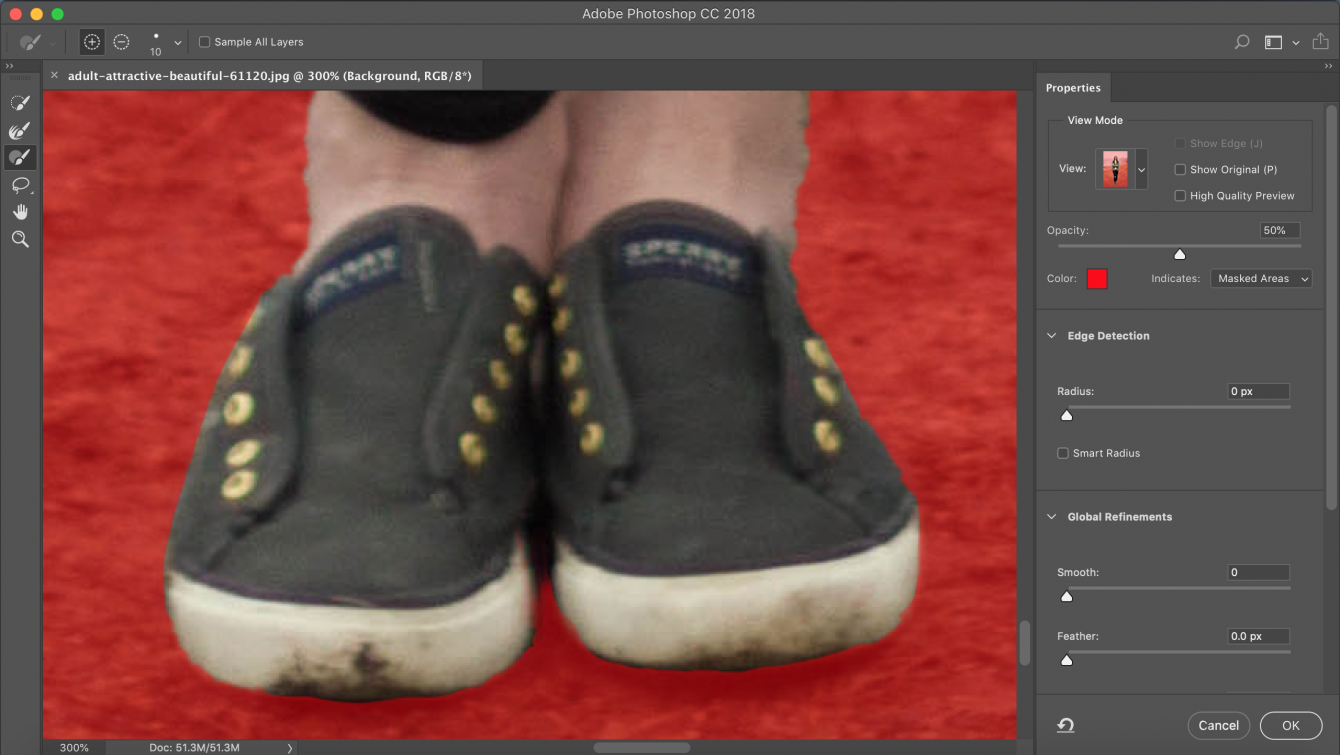Collapse the Global Refinements section
Image resolution: width=1340 pixels, height=755 pixels.
[x=1051, y=517]
